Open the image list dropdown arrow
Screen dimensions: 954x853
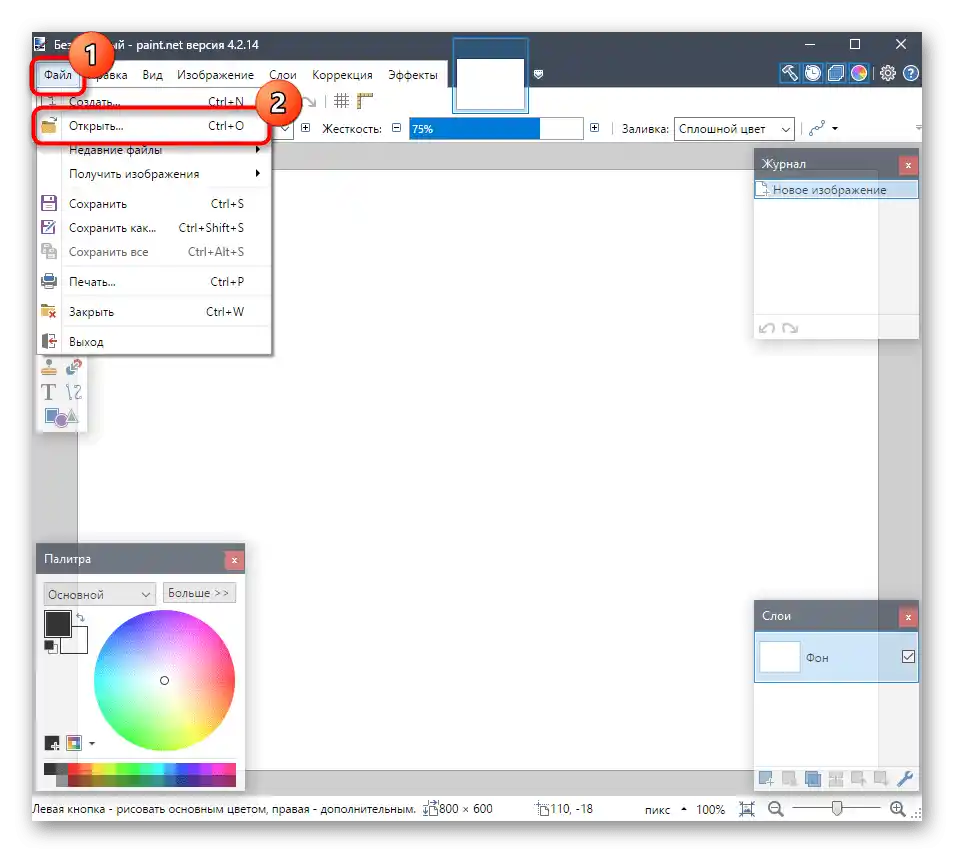click(538, 74)
